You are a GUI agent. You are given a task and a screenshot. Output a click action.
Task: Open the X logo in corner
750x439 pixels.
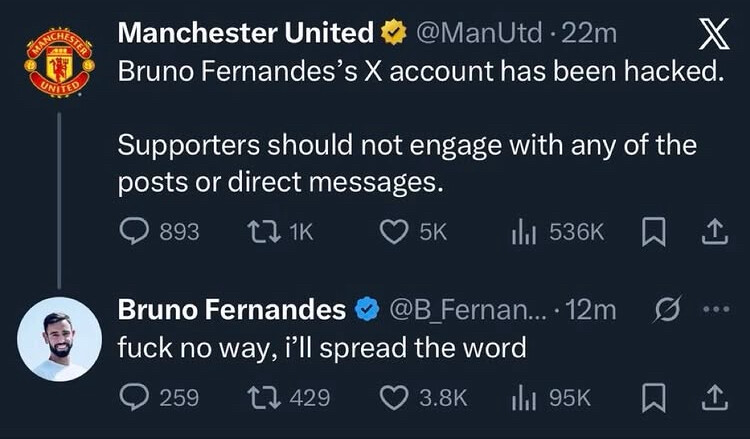[x=711, y=34]
